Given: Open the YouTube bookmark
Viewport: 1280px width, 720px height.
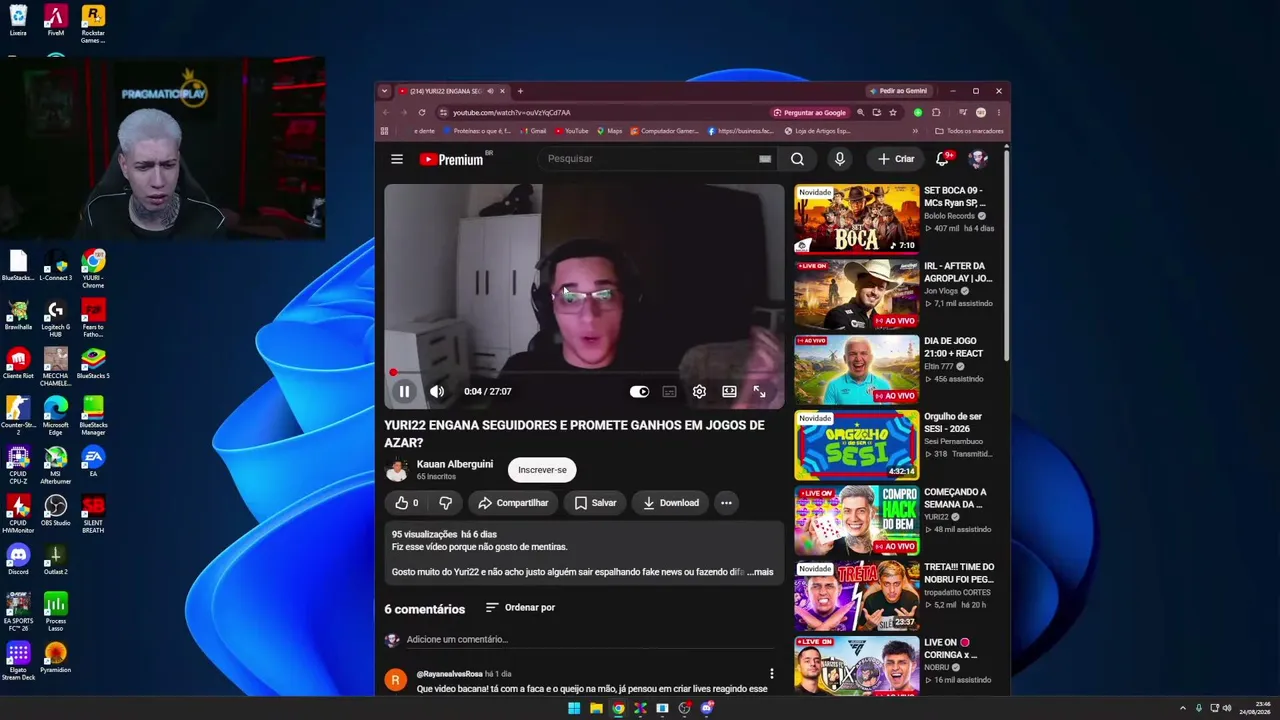Looking at the screenshot, I should point(572,131).
